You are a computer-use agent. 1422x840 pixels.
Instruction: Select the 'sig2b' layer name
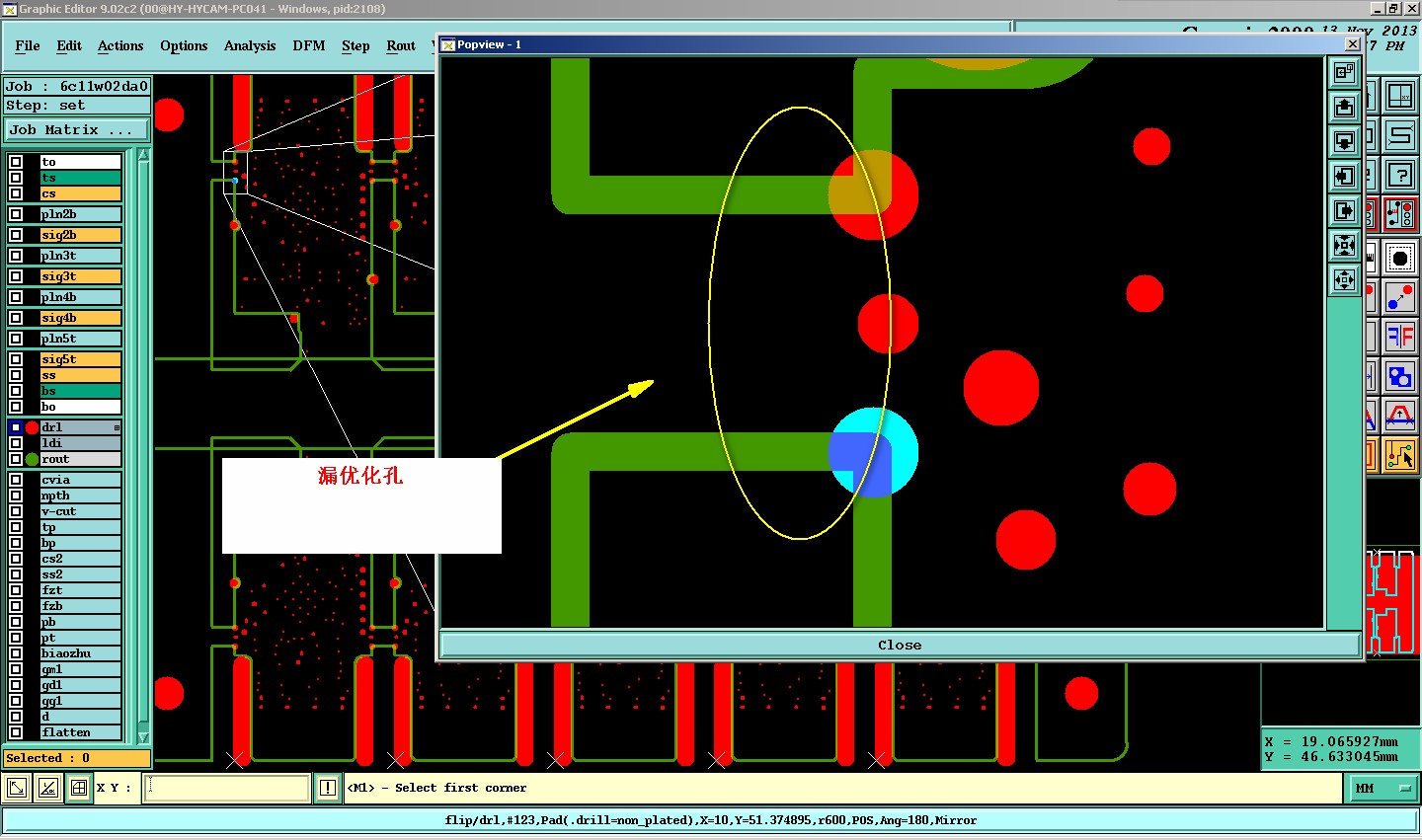[x=81, y=235]
